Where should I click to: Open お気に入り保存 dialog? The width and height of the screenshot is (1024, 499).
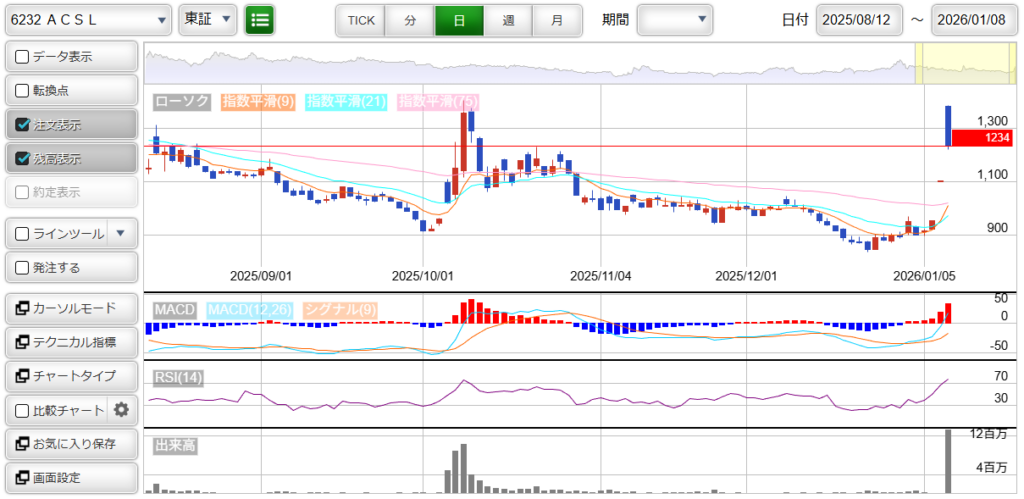[x=71, y=443]
